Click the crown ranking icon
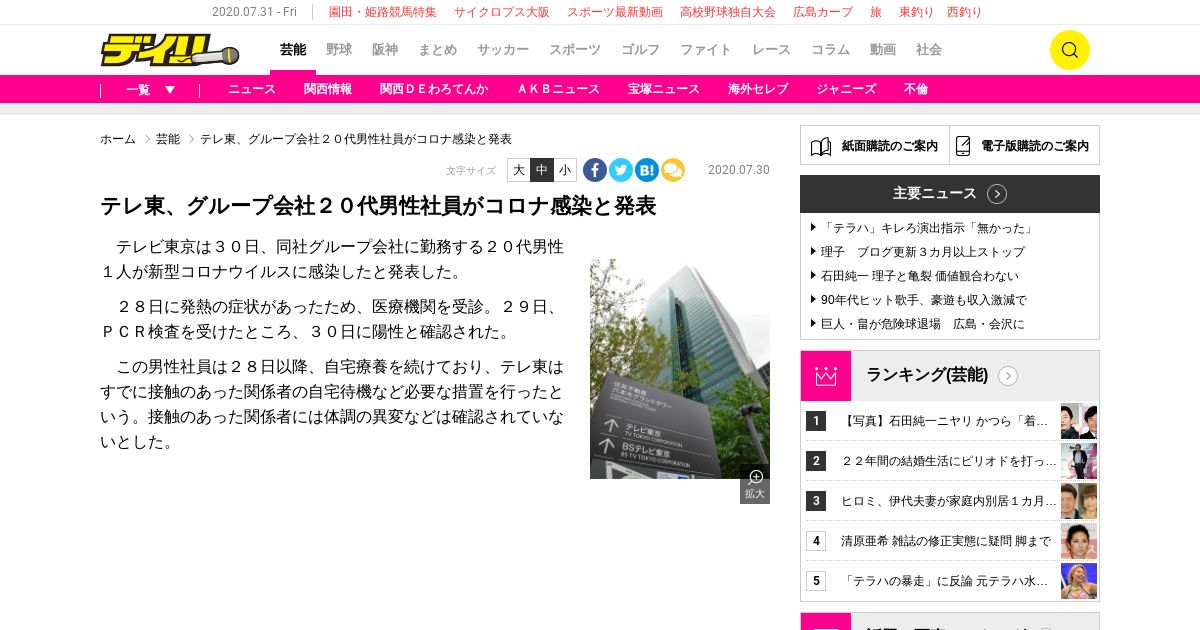Screen dimensions: 1200x630 tap(826, 376)
